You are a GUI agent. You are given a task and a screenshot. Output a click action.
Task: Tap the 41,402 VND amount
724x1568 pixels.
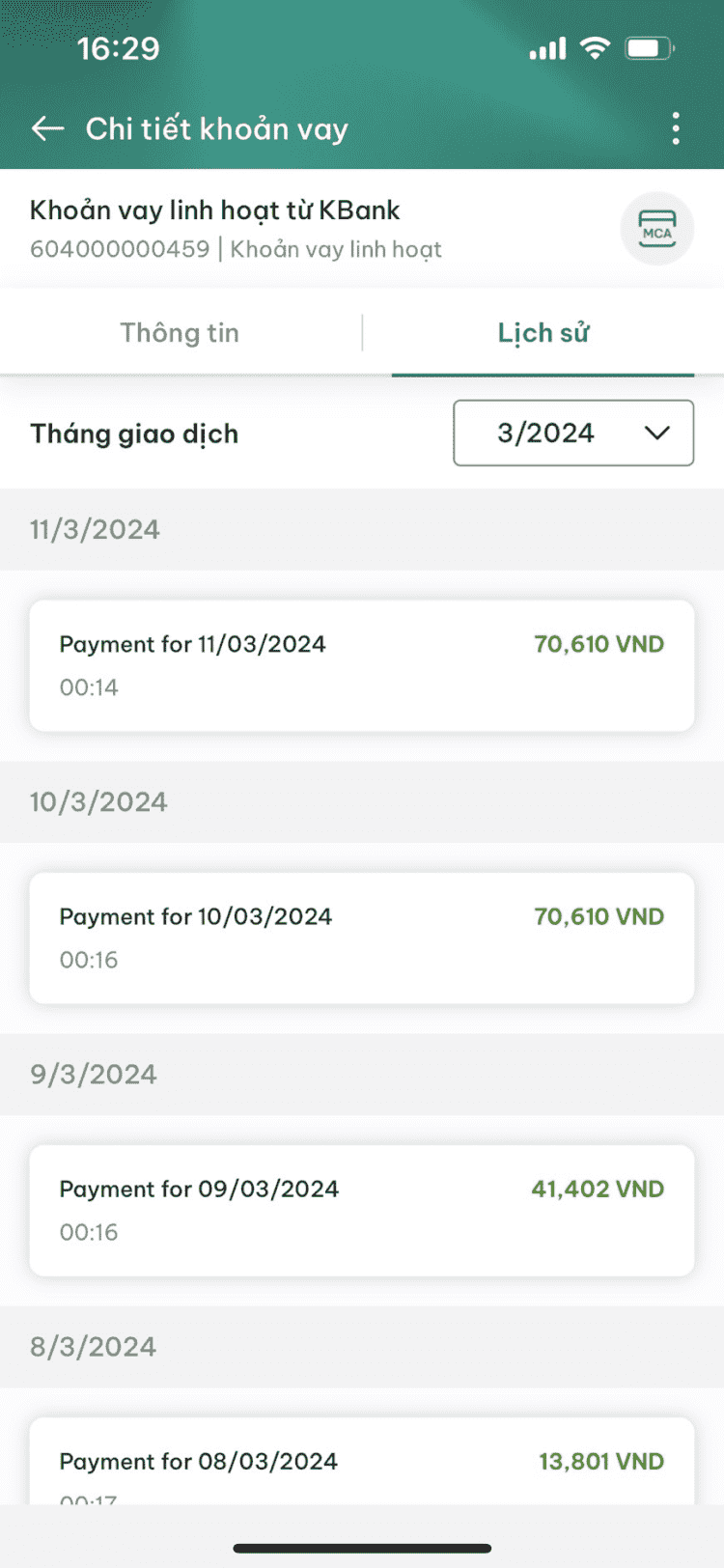pos(598,1189)
